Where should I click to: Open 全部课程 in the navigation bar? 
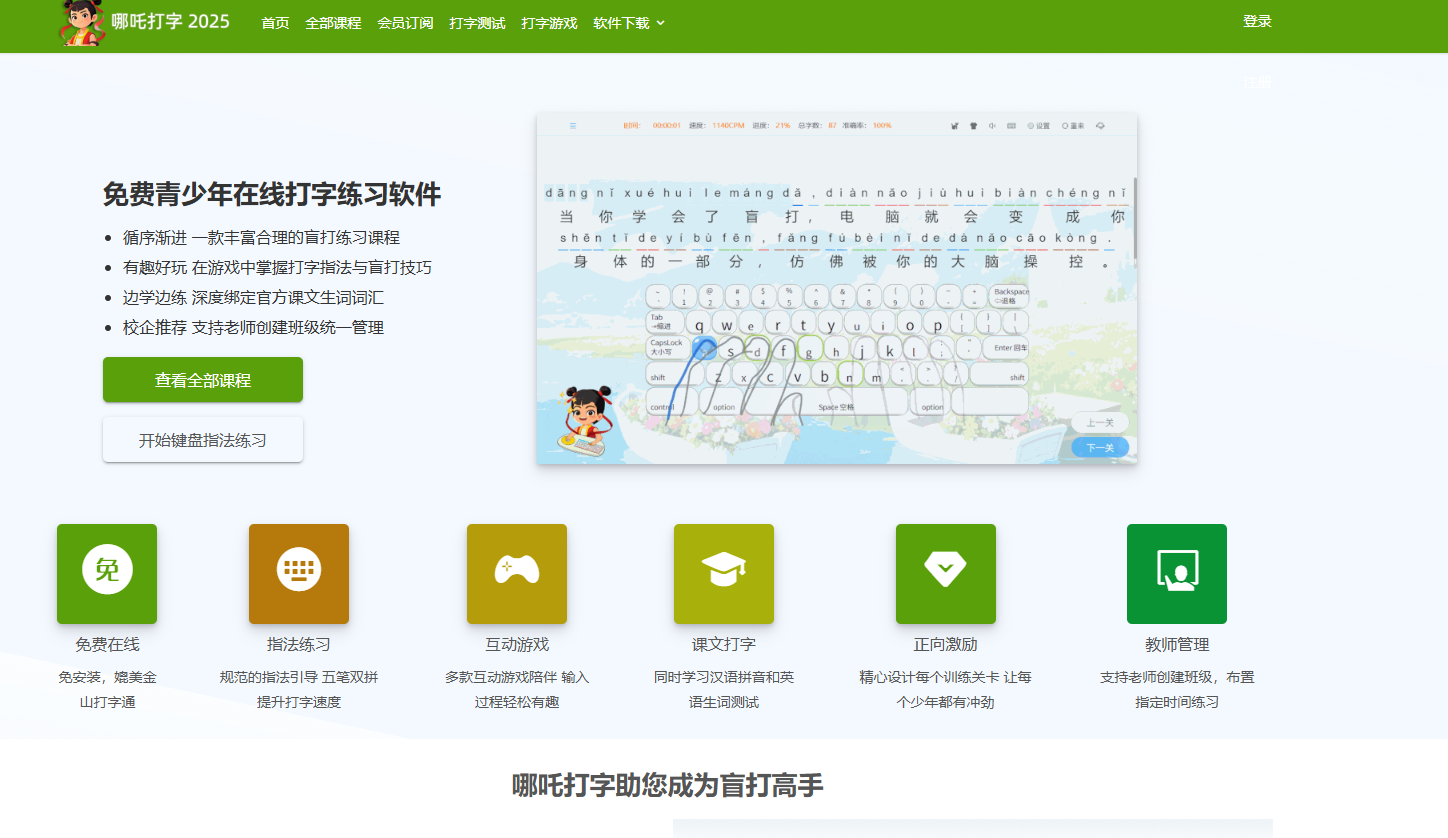333,23
